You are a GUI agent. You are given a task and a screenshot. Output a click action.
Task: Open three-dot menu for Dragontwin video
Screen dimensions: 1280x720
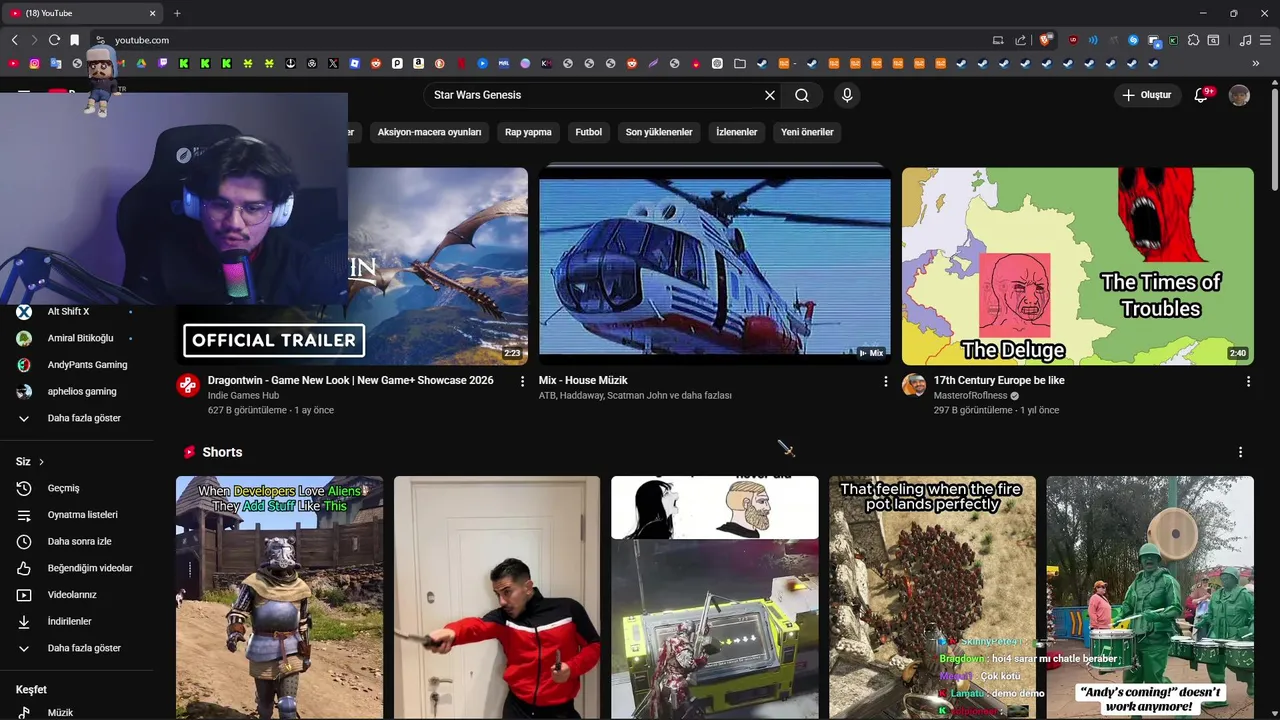pyautogui.click(x=522, y=381)
